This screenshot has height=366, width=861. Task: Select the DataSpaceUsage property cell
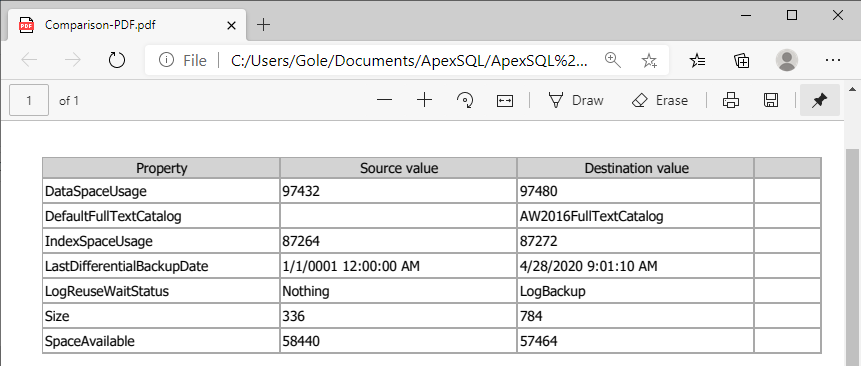point(161,191)
